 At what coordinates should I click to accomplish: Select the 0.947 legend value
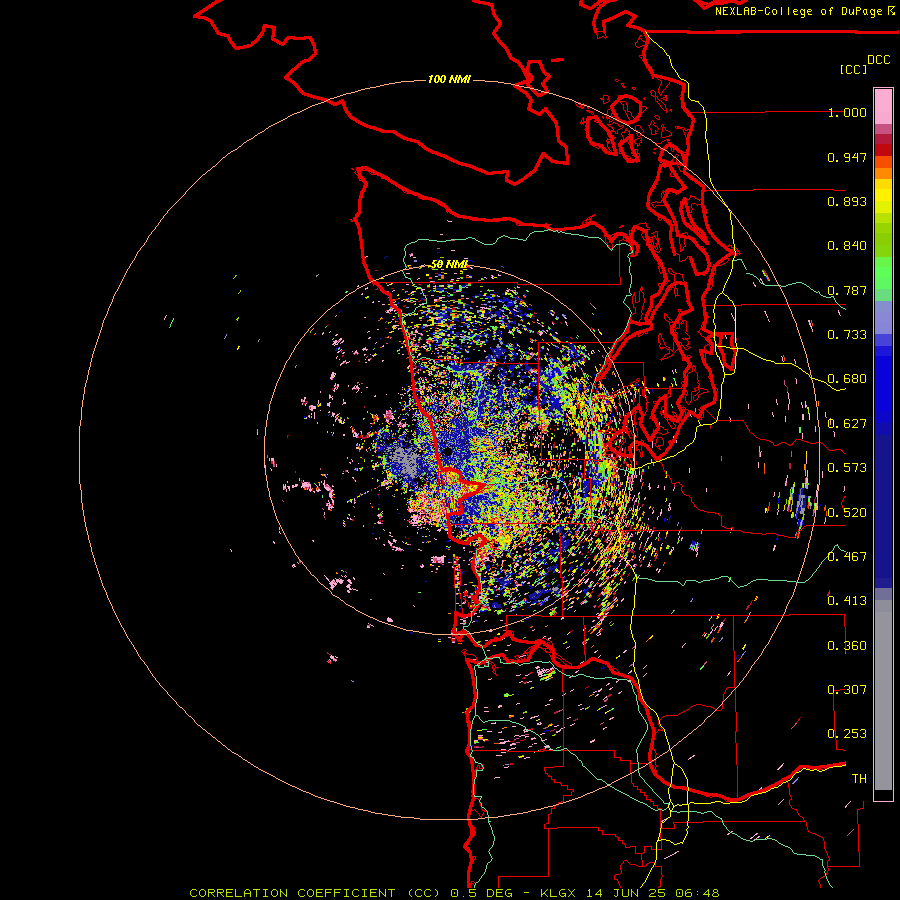pos(847,157)
